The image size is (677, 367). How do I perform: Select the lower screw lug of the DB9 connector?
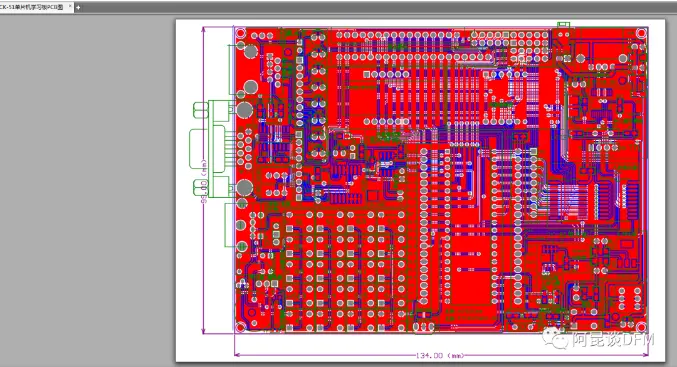201,188
